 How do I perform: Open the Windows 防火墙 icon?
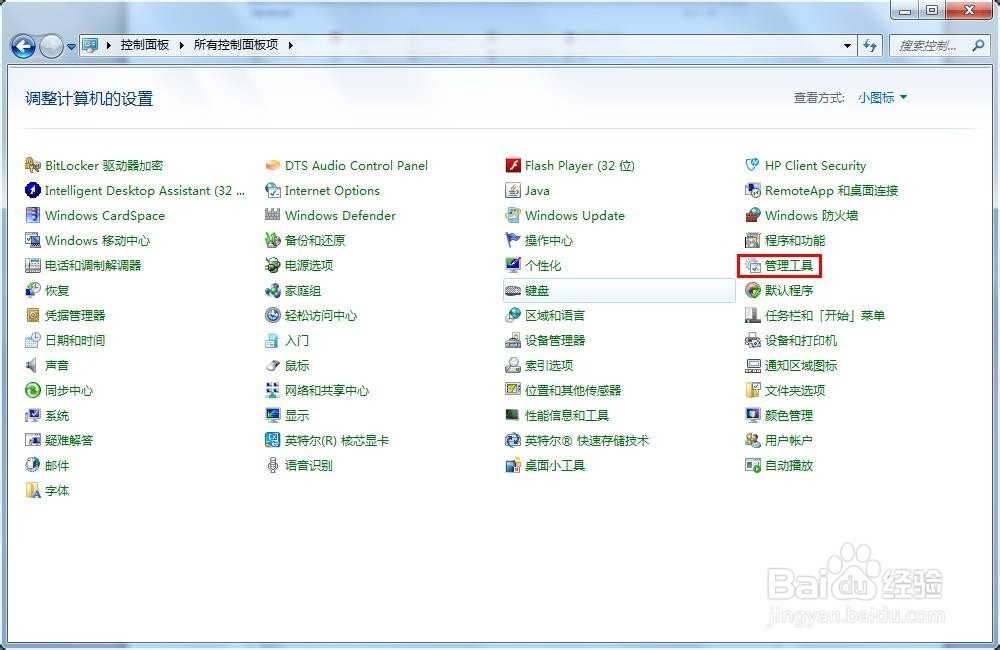coord(753,215)
